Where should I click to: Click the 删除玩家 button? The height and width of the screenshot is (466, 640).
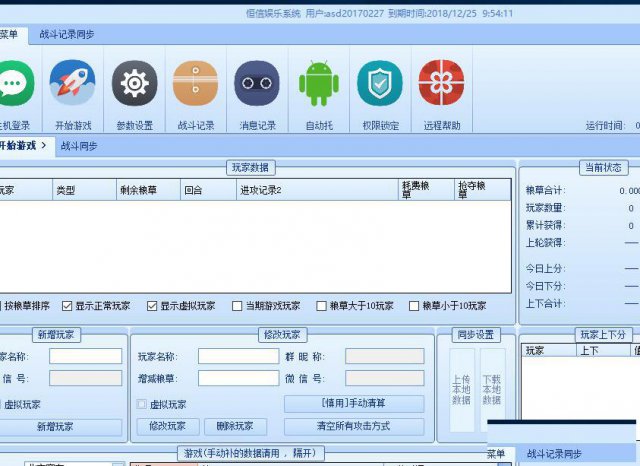235,426
